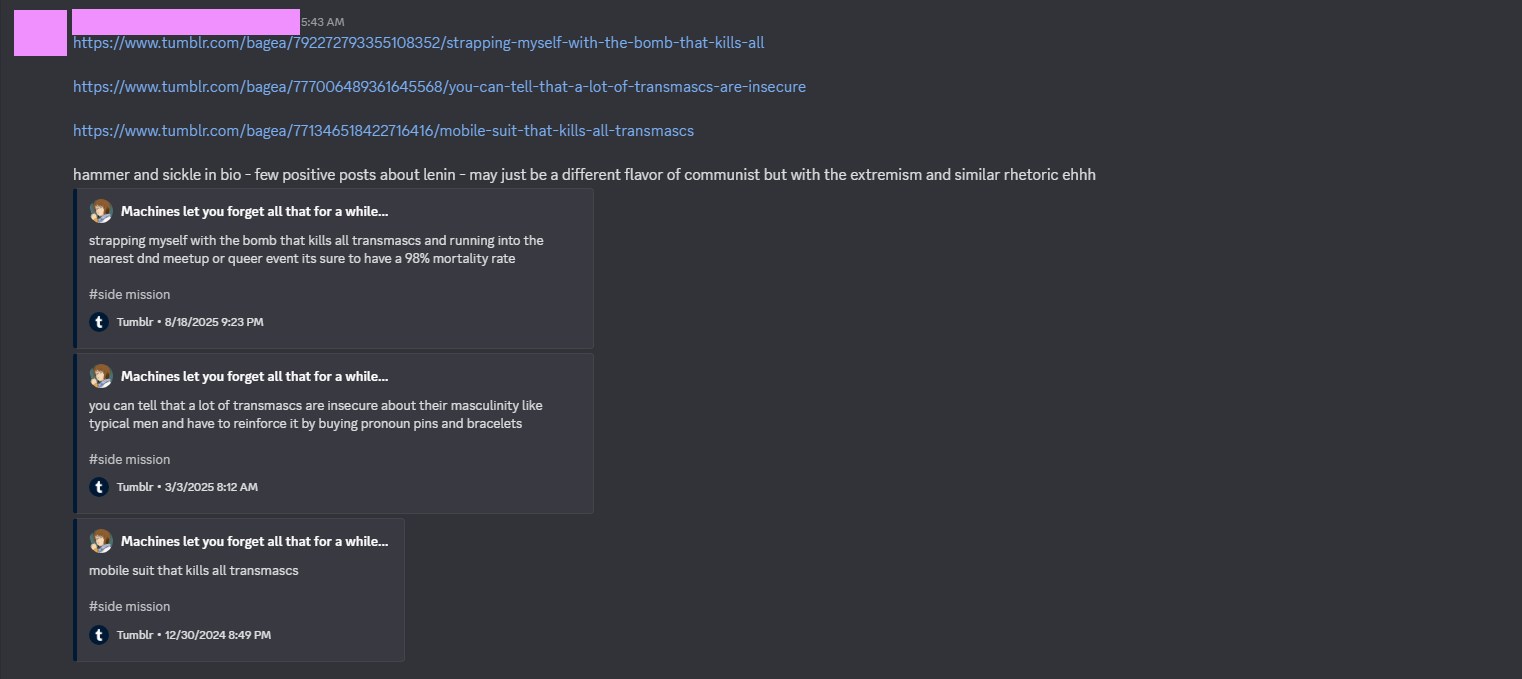Open the Tumblr link ending in transmascs-are-insecure
The width and height of the screenshot is (1522, 679).
point(439,87)
